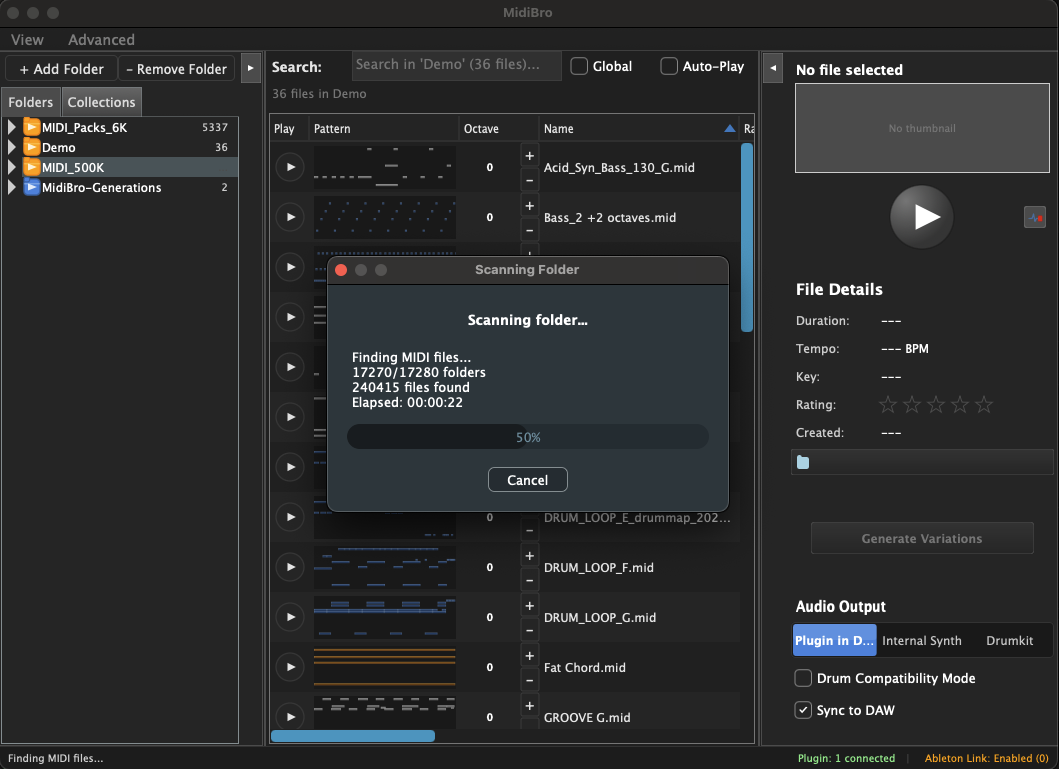Viewport: 1059px width, 769px height.
Task: Click the MidiBro-Generations blue folder icon
Action: 32,187
